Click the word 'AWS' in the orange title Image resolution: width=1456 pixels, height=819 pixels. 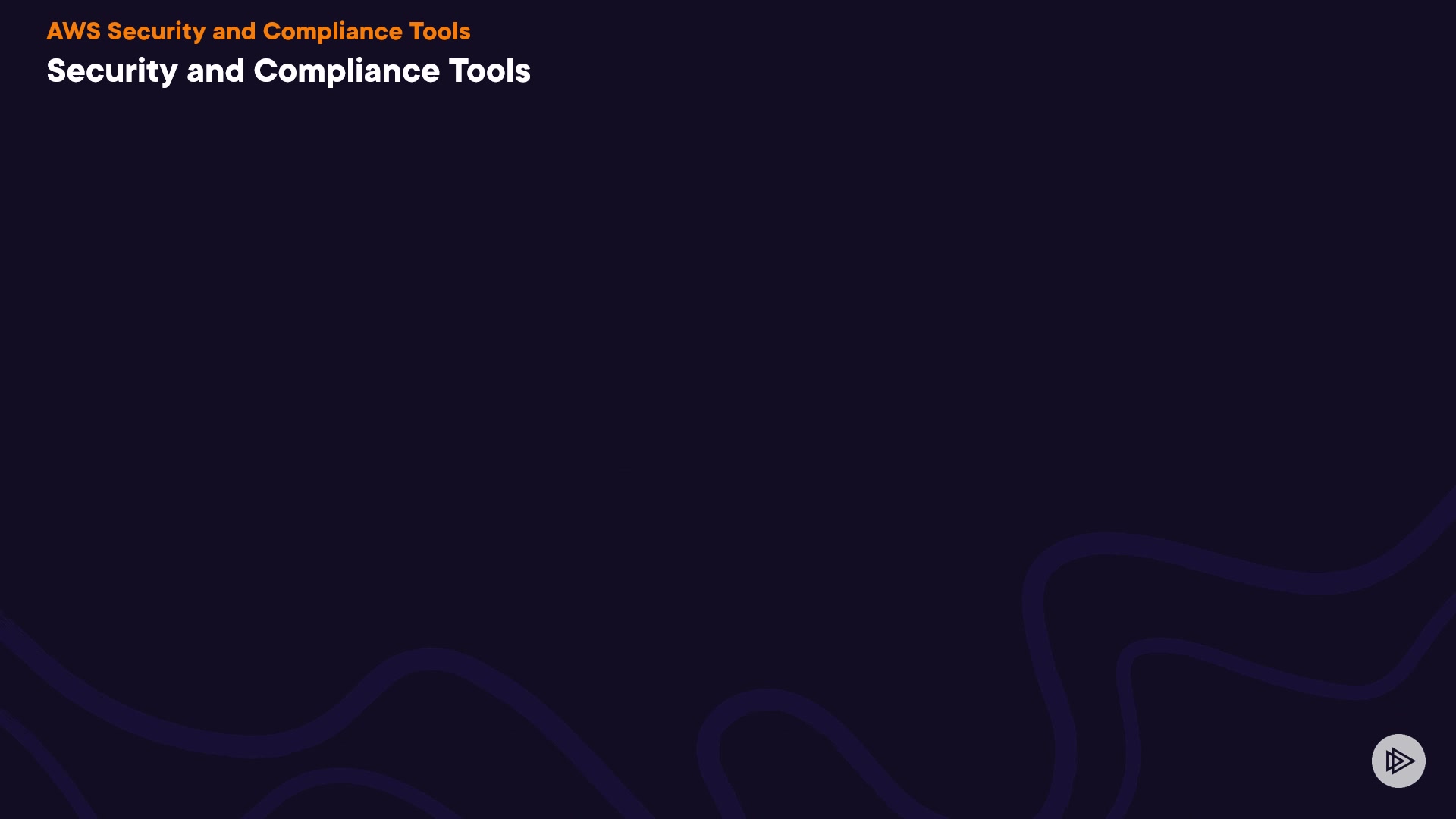74,32
